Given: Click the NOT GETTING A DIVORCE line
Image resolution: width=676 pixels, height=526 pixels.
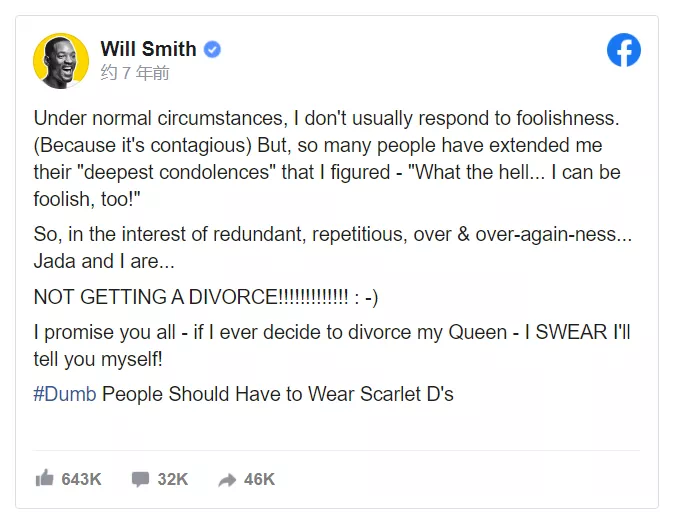Looking at the screenshot, I should pos(206,297).
